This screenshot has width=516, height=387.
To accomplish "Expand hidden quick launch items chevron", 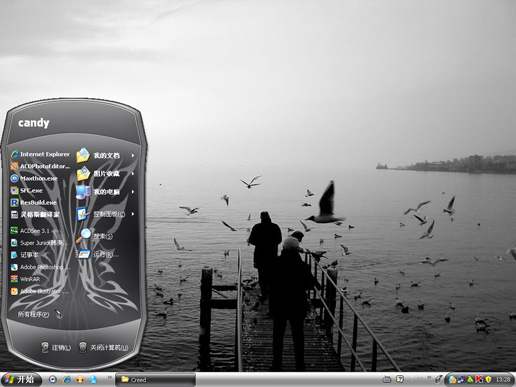I will pos(109,378).
